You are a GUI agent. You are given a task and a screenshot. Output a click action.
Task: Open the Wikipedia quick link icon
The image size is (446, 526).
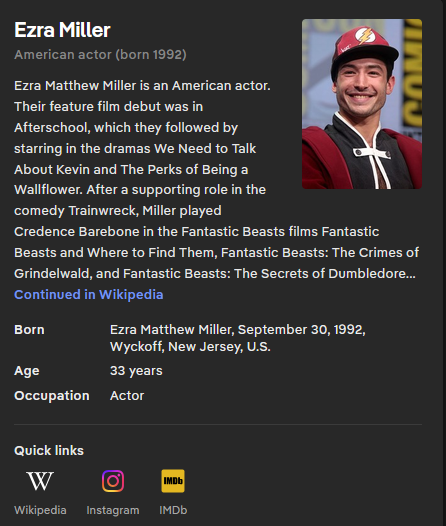coord(40,481)
